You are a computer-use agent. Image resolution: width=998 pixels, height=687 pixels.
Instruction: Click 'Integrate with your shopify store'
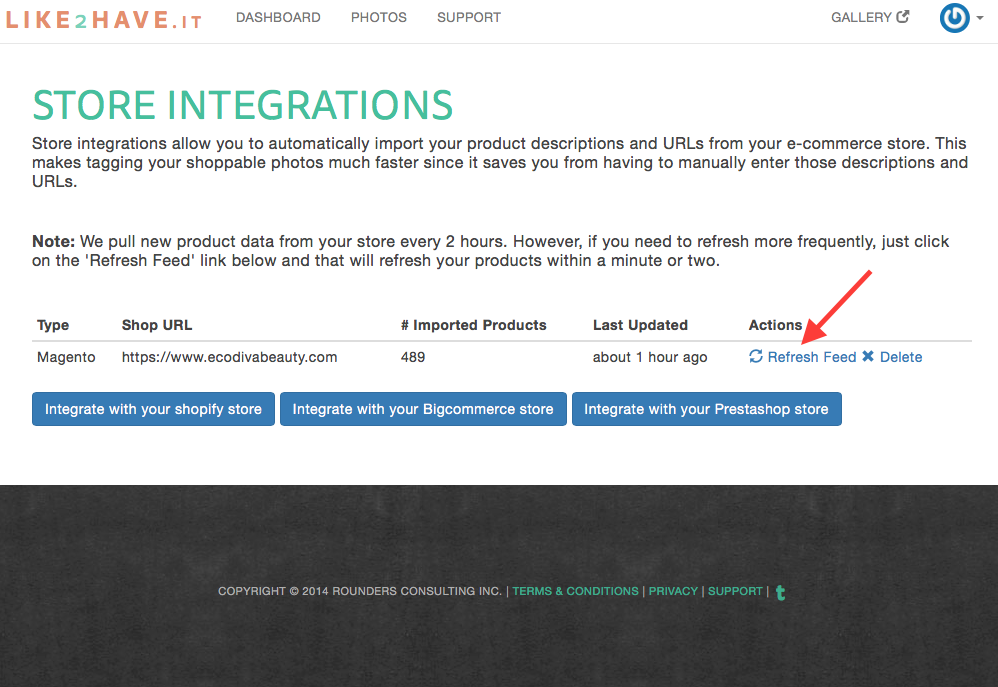[153, 409]
